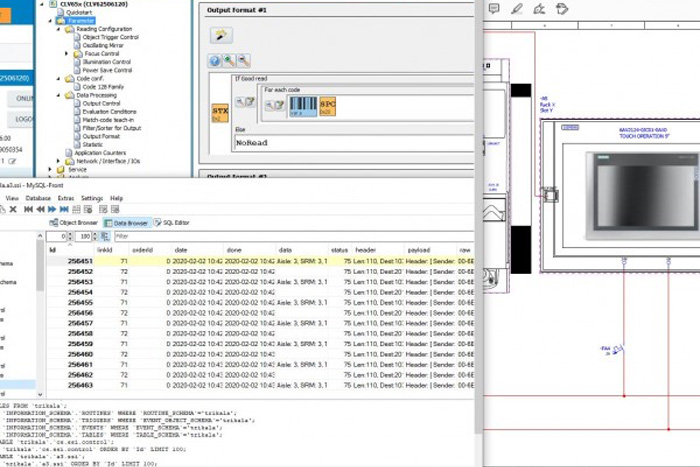Click the grid icon after the last-record button

pos(76,209)
